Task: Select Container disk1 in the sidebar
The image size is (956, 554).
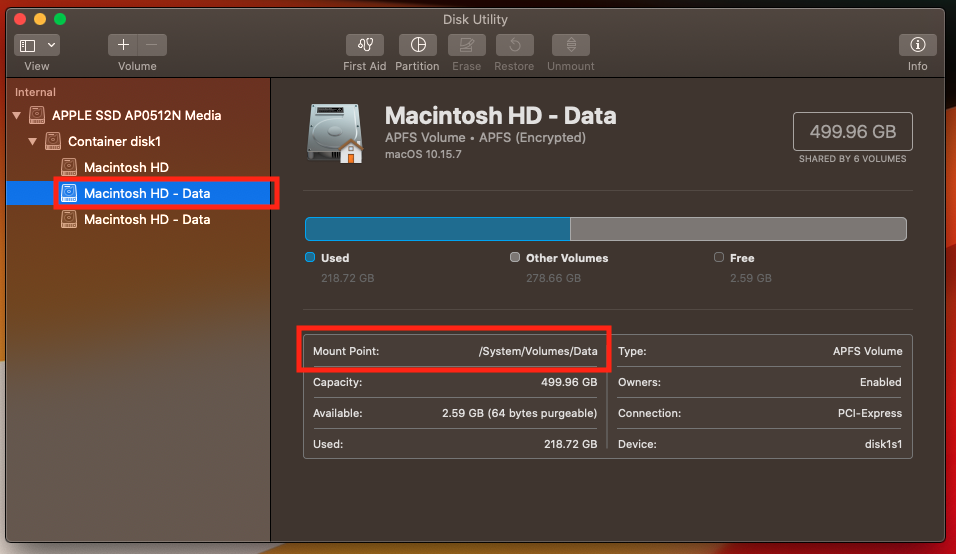Action: click(x=115, y=141)
